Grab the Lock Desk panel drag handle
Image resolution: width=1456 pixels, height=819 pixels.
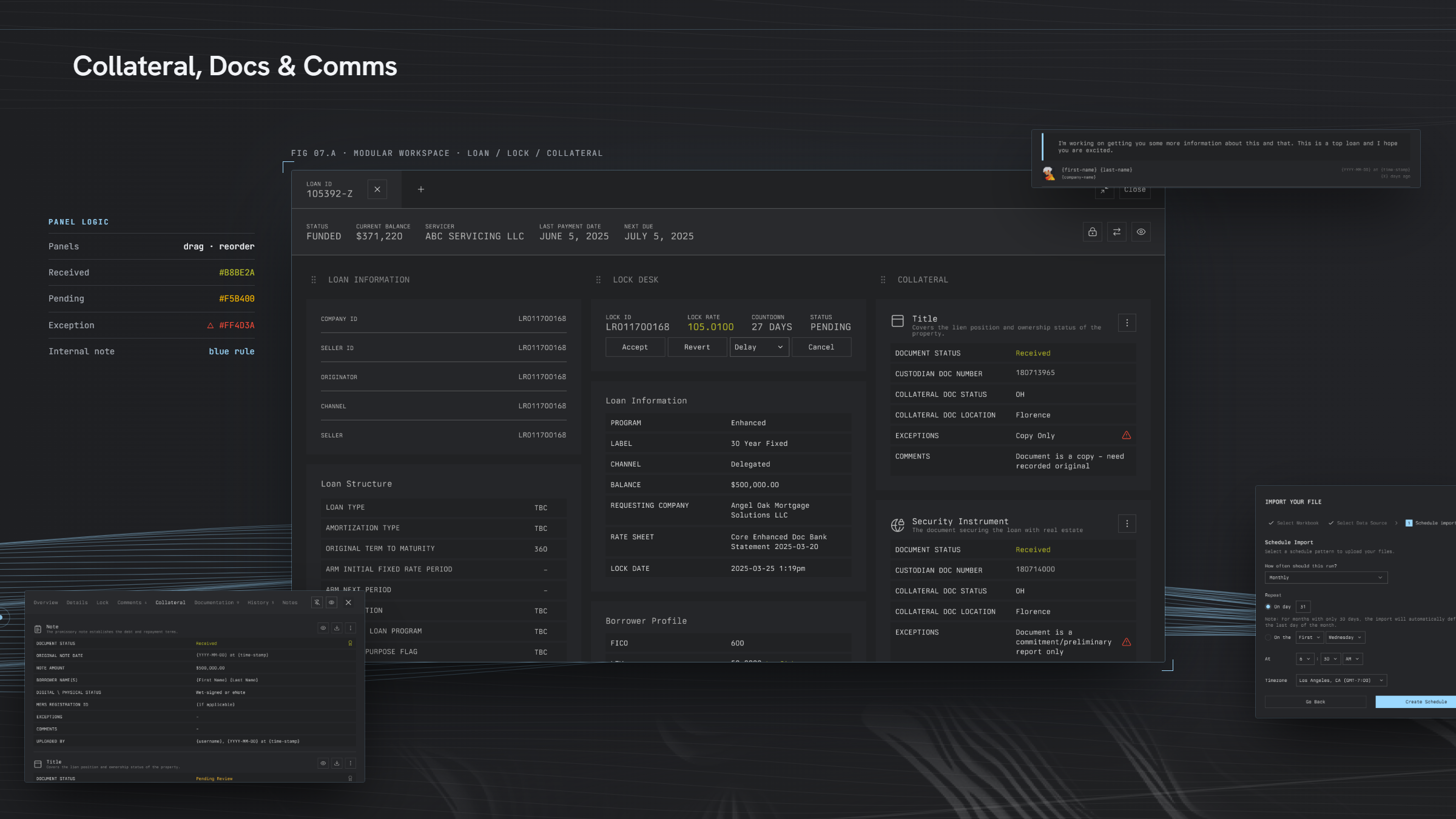click(x=598, y=280)
